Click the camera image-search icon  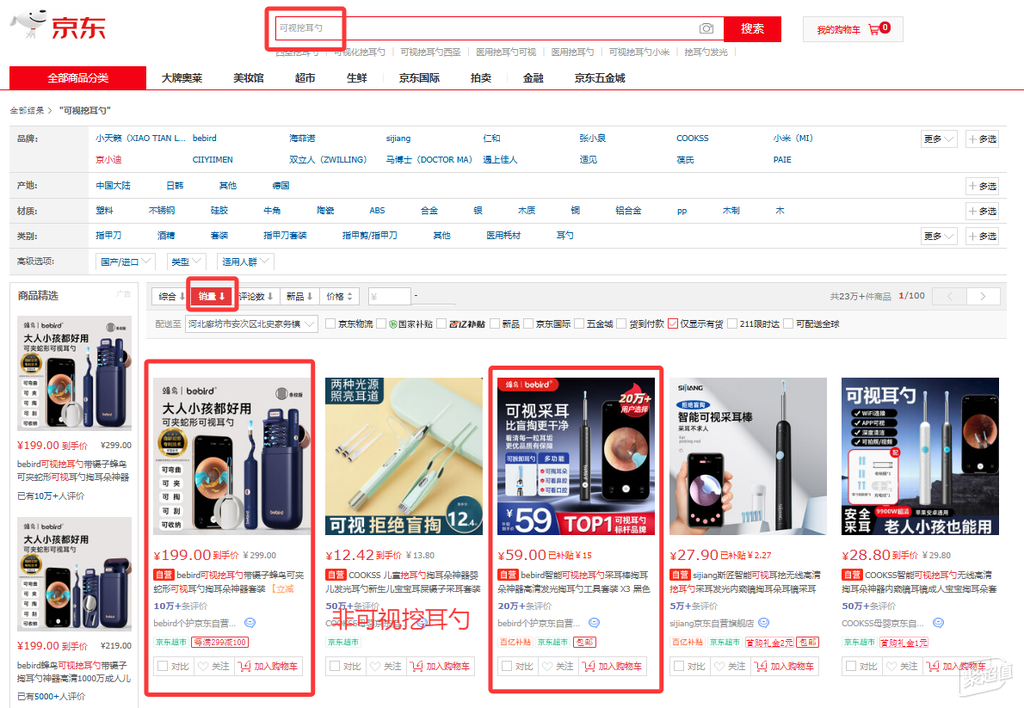tap(706, 28)
